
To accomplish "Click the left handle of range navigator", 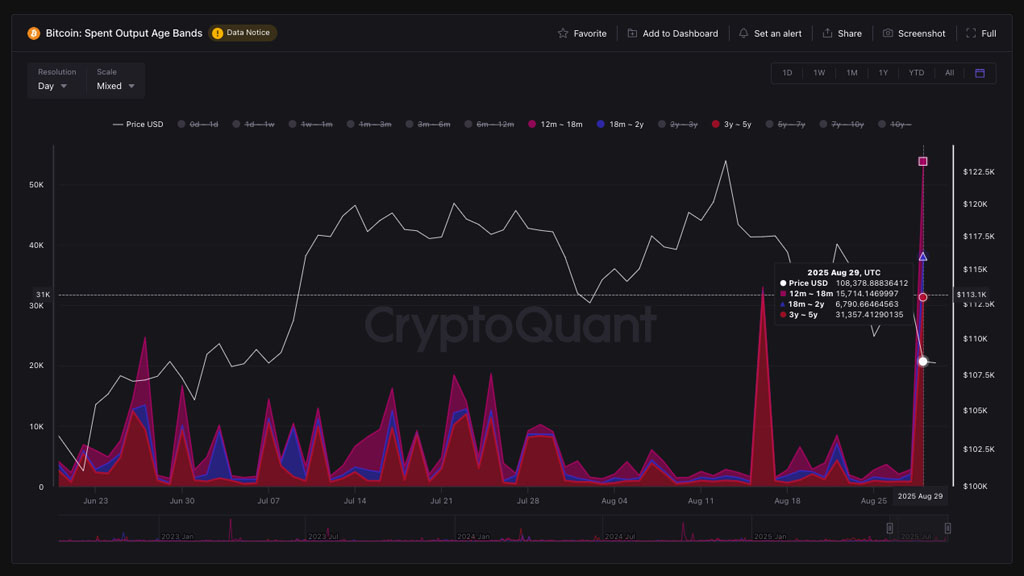I will point(889,528).
